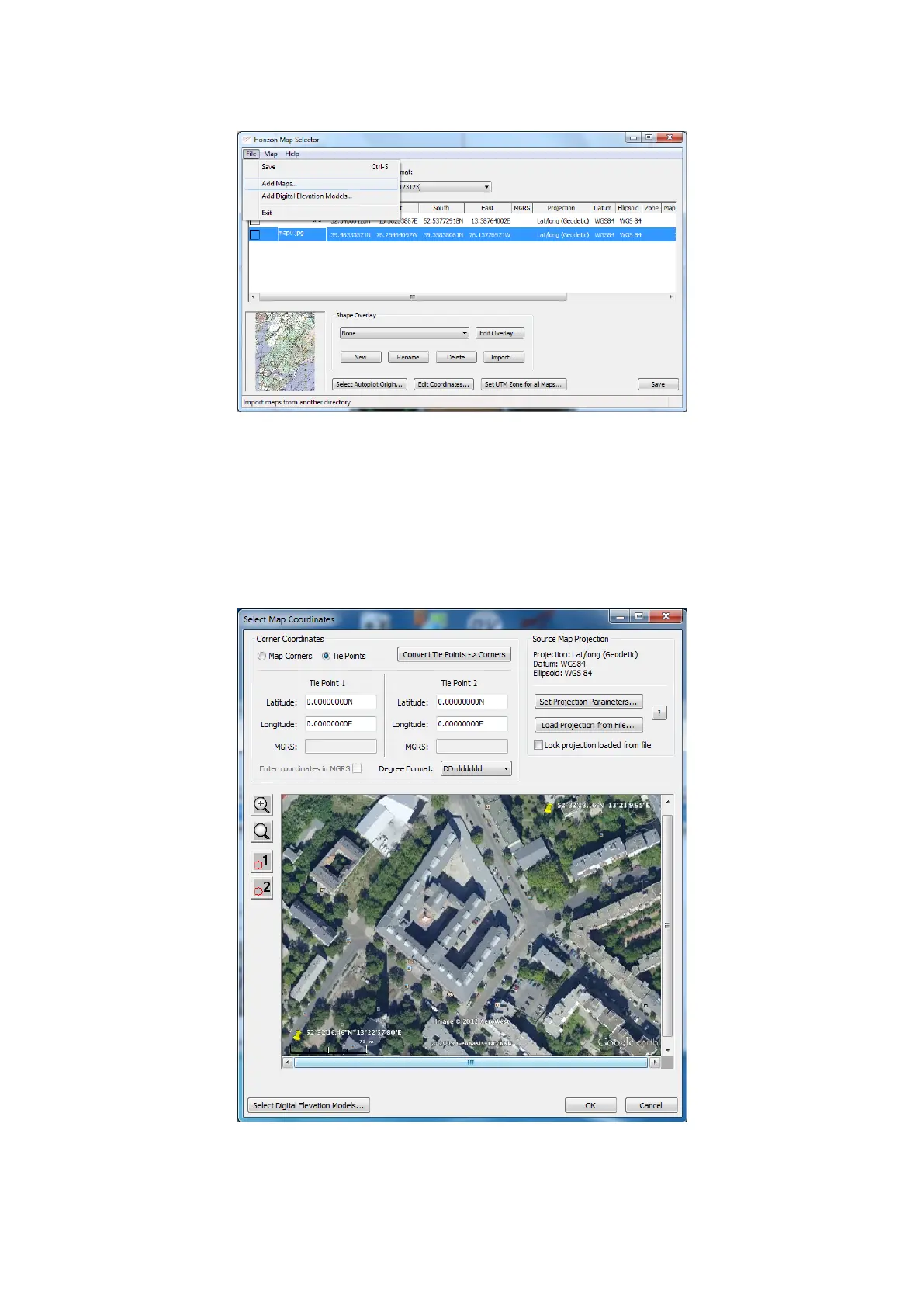Enable Lock projection loaded from file
The width and height of the screenshot is (924, 1307).
pos(538,745)
